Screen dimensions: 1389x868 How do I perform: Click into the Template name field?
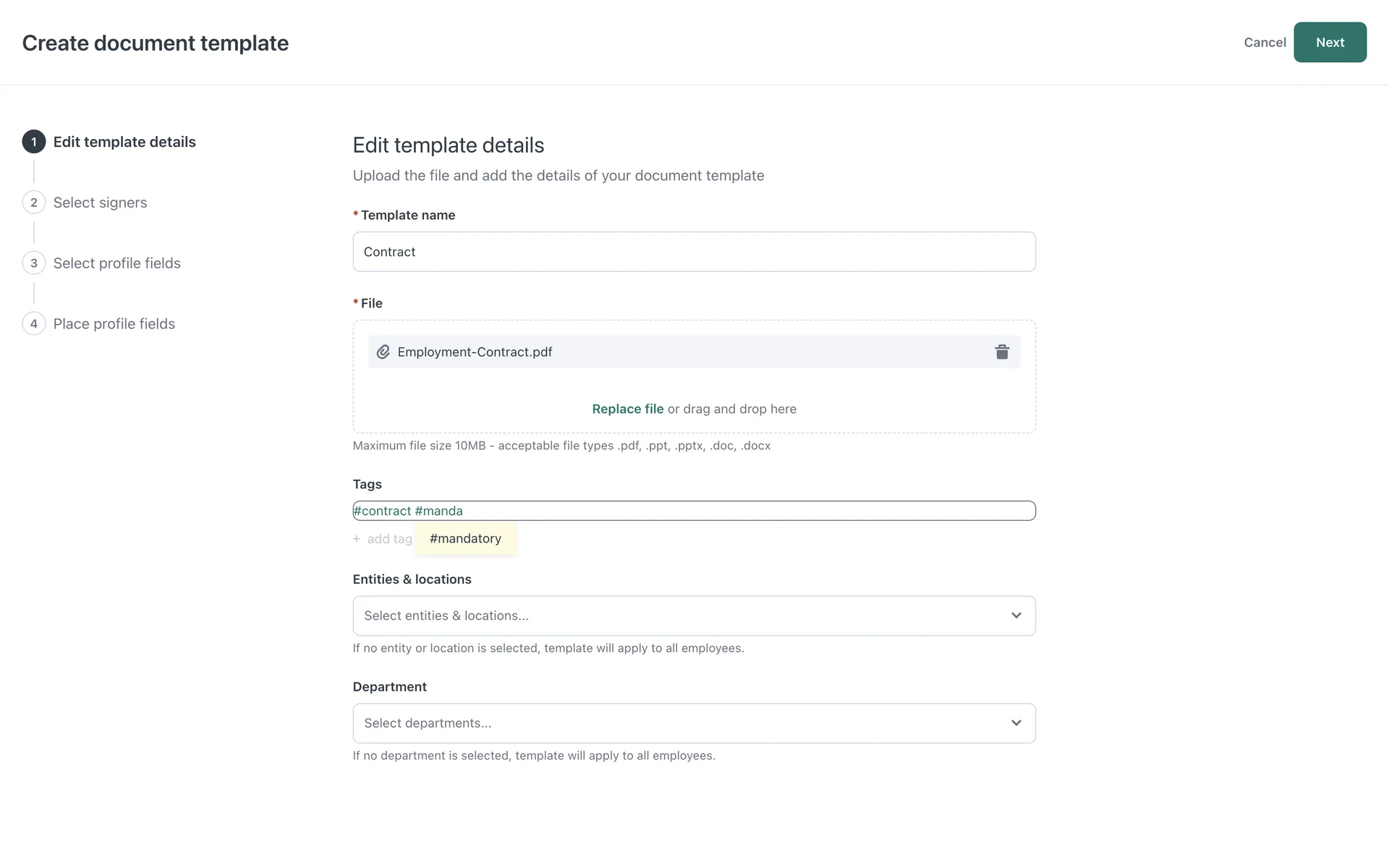(x=693, y=252)
